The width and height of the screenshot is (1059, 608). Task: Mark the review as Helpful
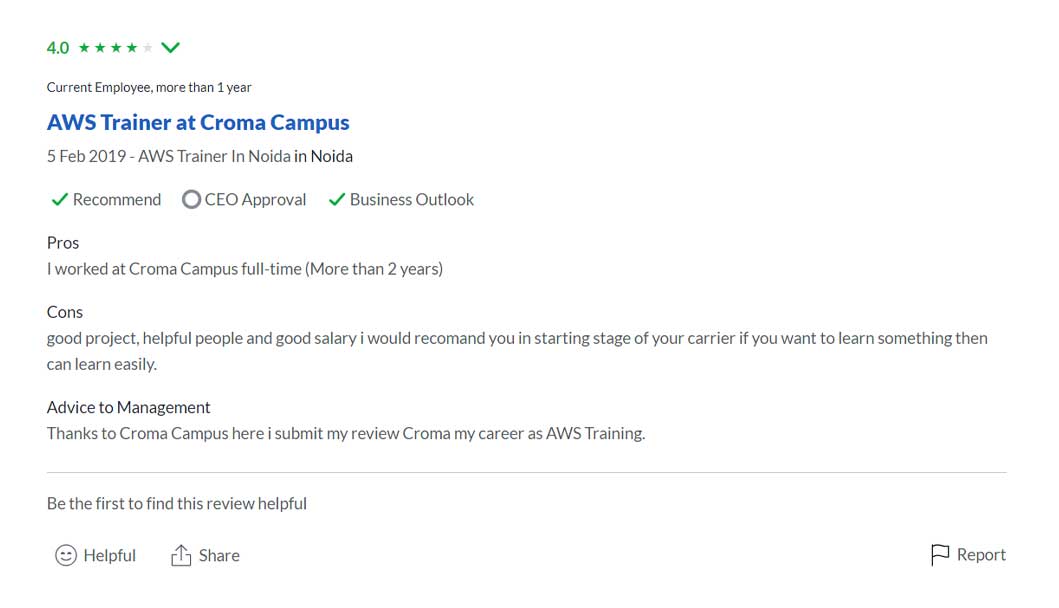coord(109,555)
